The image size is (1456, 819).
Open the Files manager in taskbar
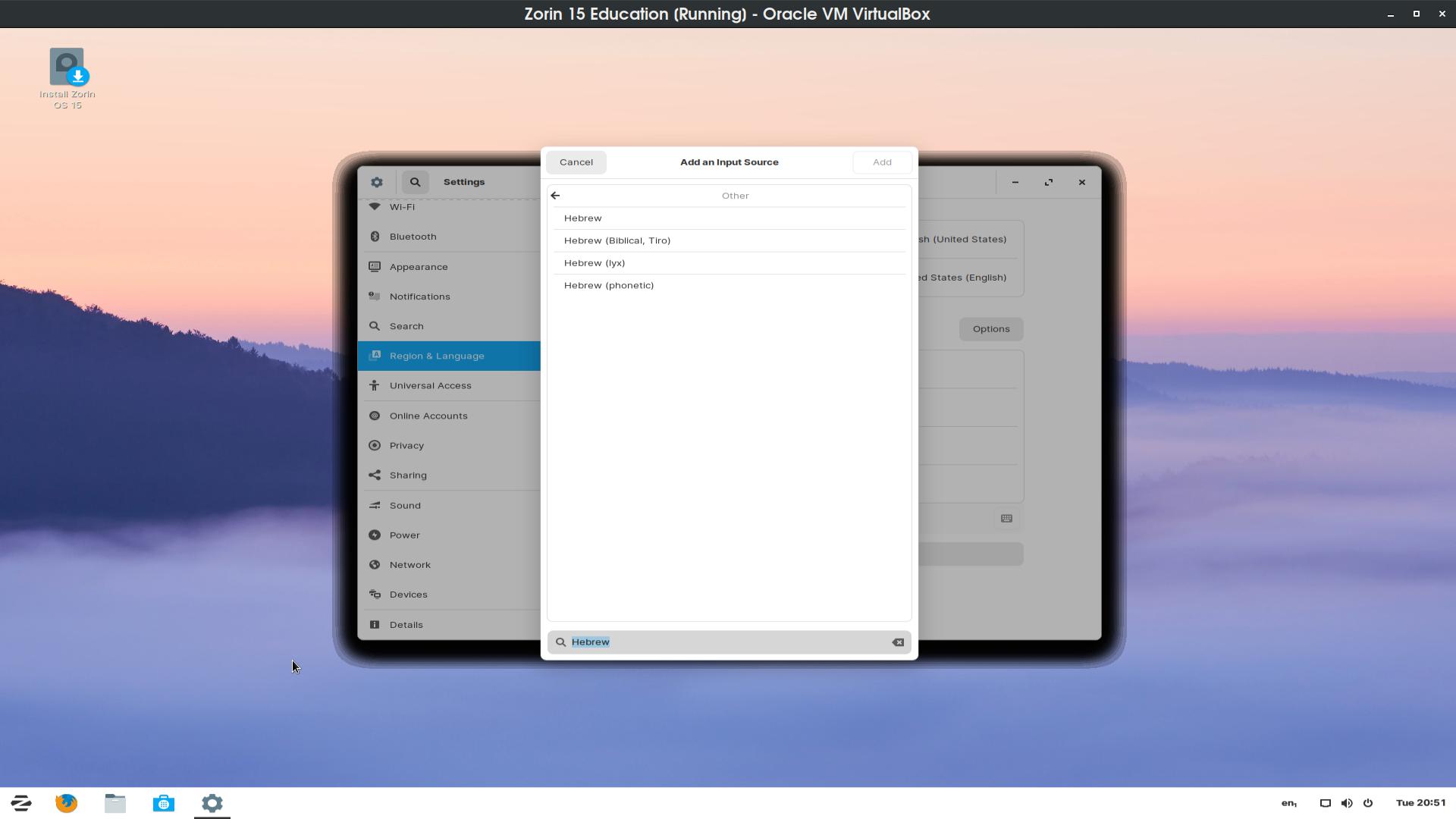[x=115, y=803]
